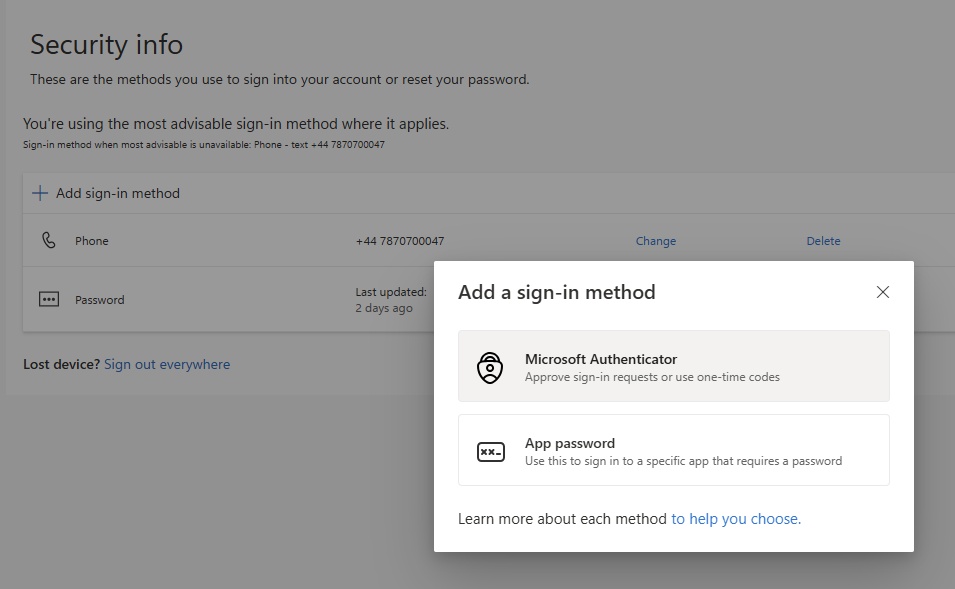Select the Password method name
The height and width of the screenshot is (589, 955).
[x=100, y=300]
